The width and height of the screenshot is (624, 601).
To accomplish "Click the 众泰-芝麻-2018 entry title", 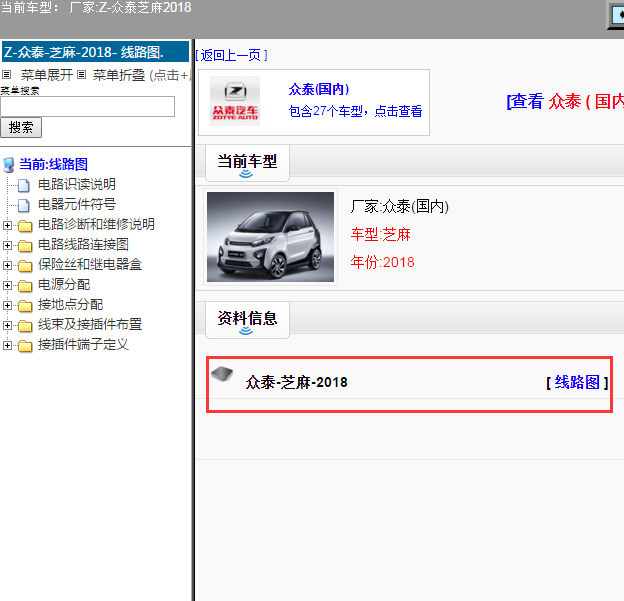I will (x=296, y=382).
